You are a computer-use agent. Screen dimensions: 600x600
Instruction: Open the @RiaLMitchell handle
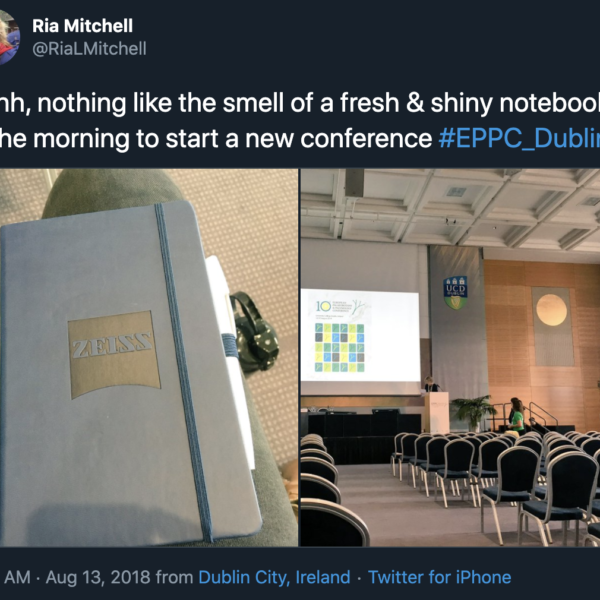click(x=89, y=48)
